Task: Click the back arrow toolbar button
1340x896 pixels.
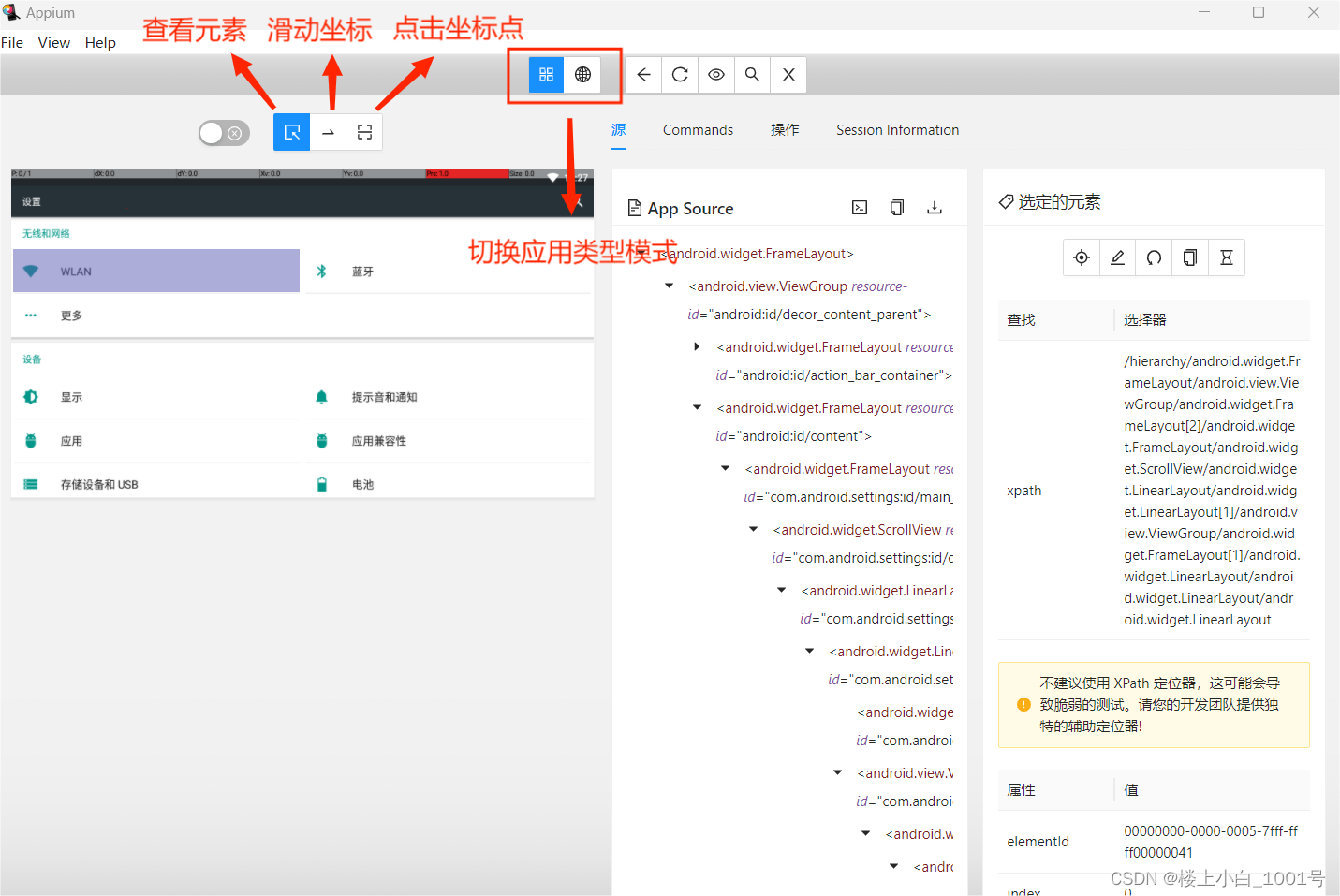Action: click(643, 75)
